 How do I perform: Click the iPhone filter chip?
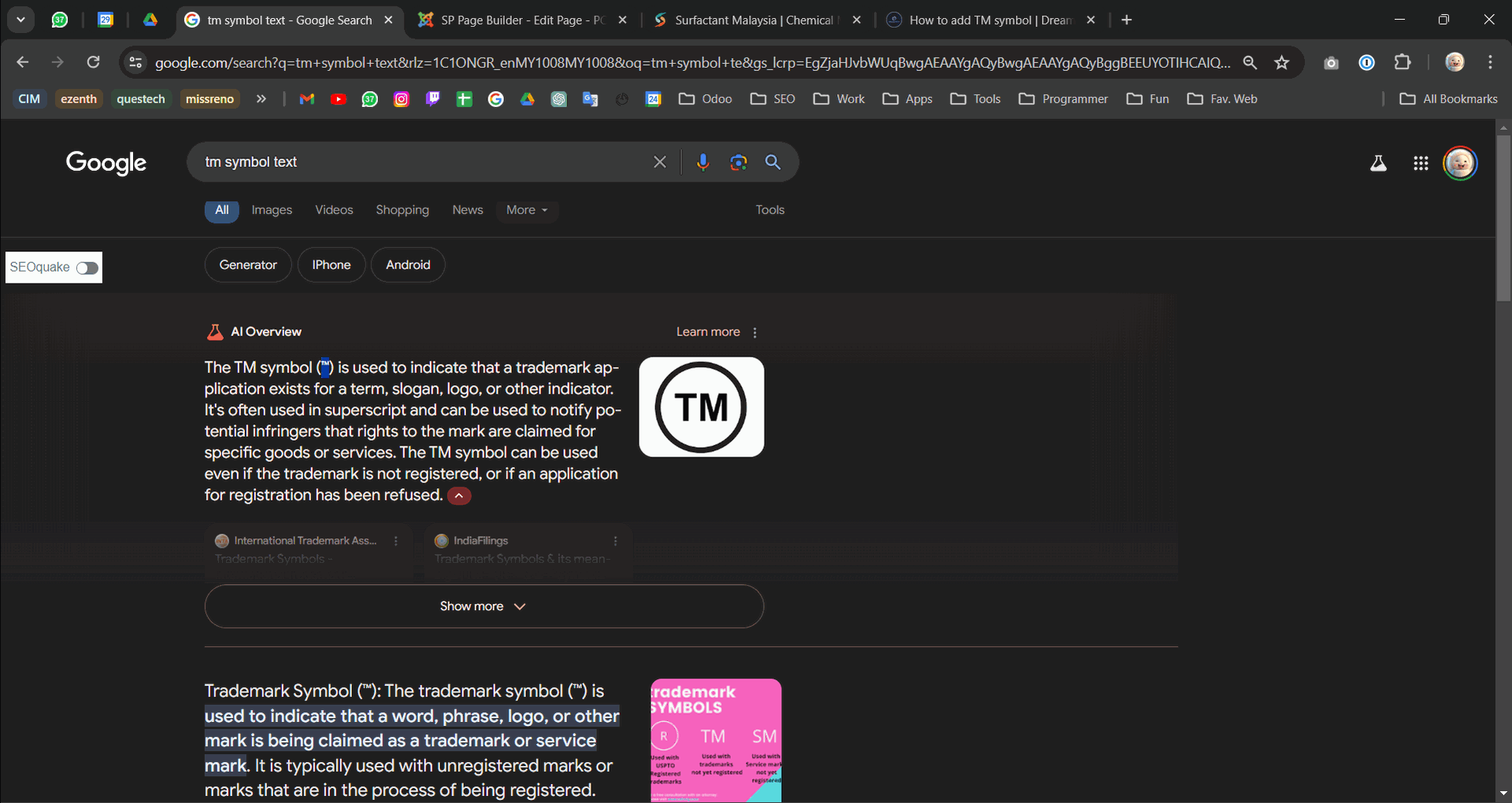332,265
